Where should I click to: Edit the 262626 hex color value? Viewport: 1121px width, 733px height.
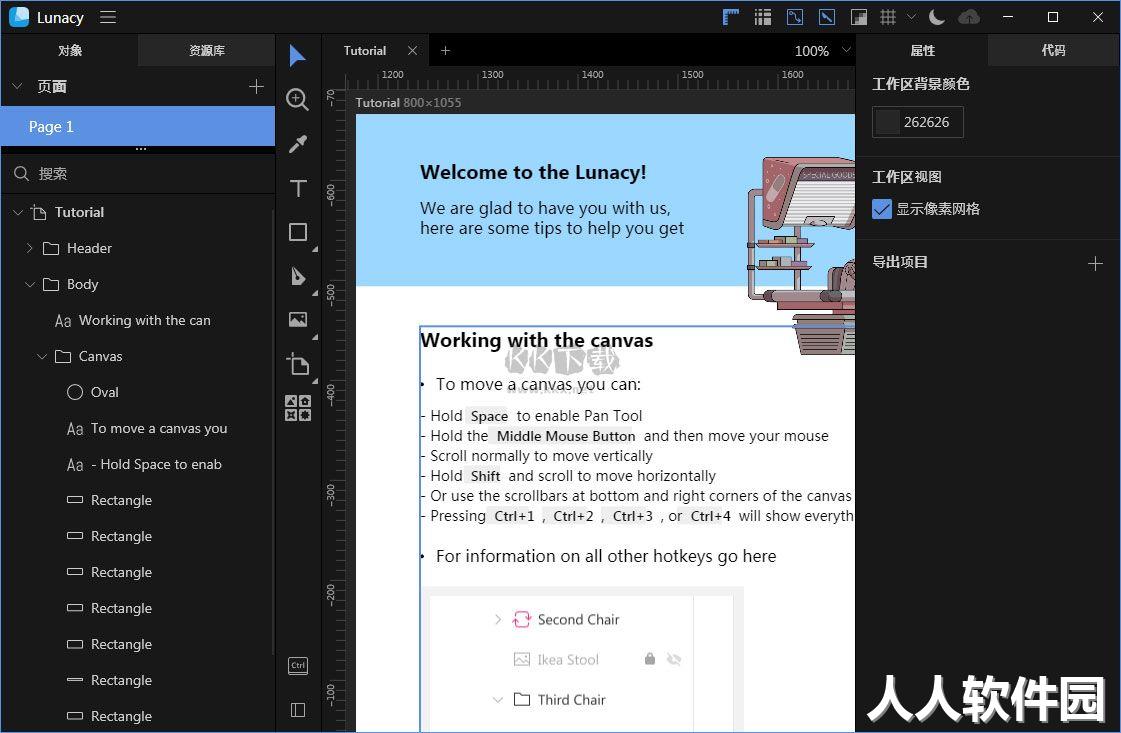pyautogui.click(x=927, y=122)
